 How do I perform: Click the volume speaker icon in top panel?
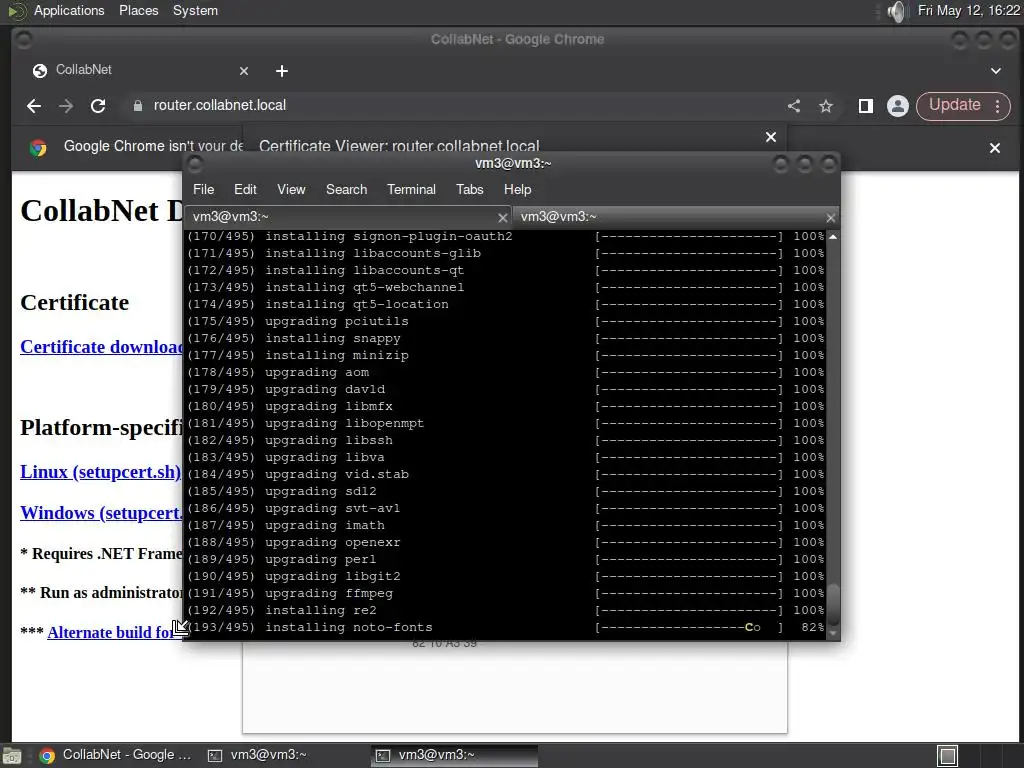[x=898, y=11]
